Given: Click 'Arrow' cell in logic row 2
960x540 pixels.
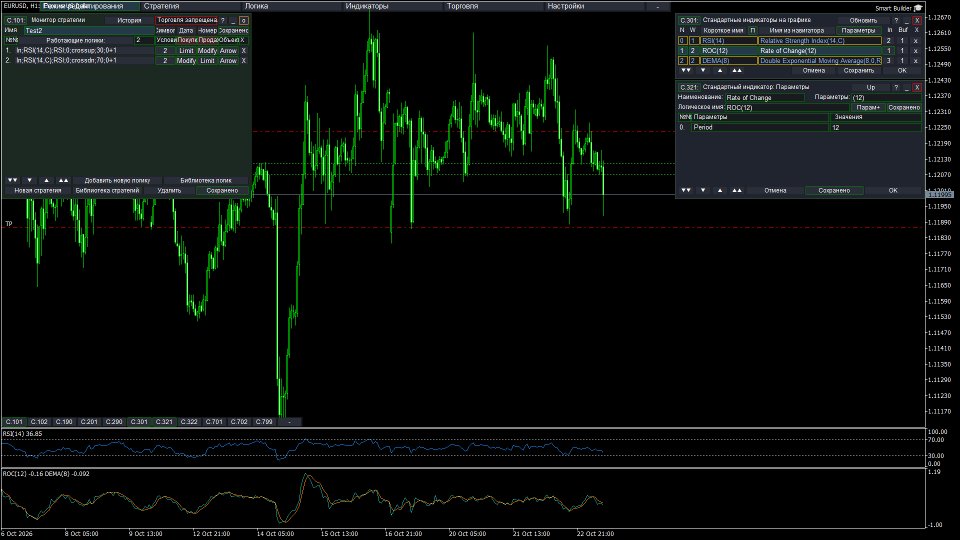Looking at the screenshot, I should pyautogui.click(x=228, y=61).
